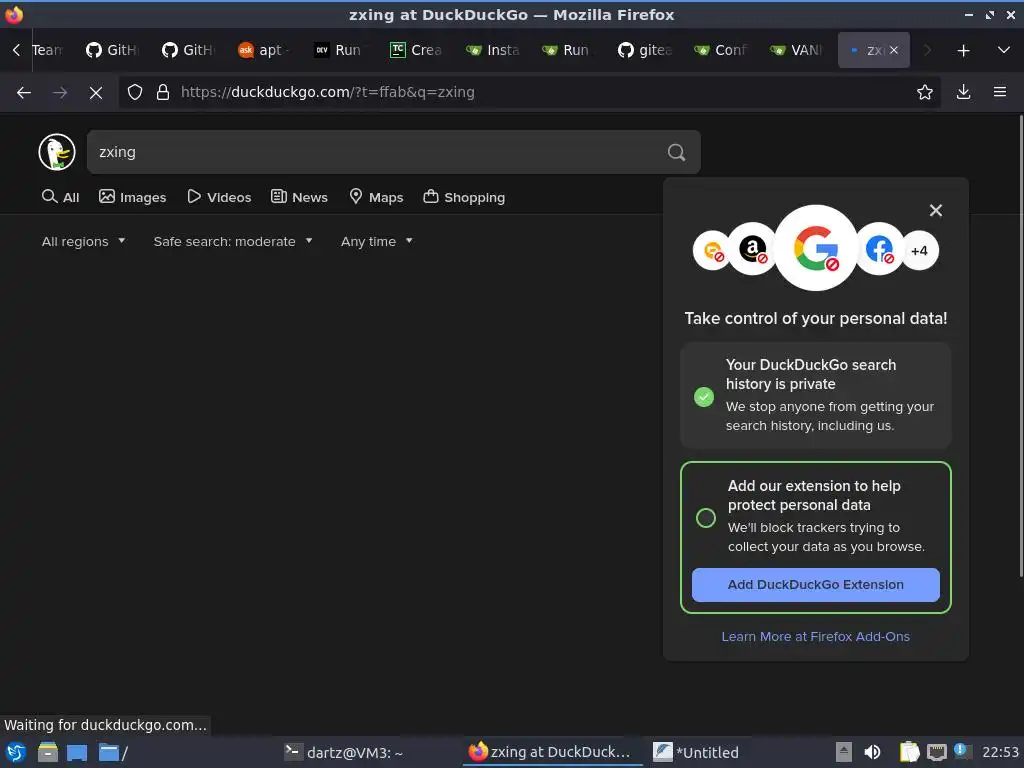Click the DuckDuckGo duck logo

point(57,152)
